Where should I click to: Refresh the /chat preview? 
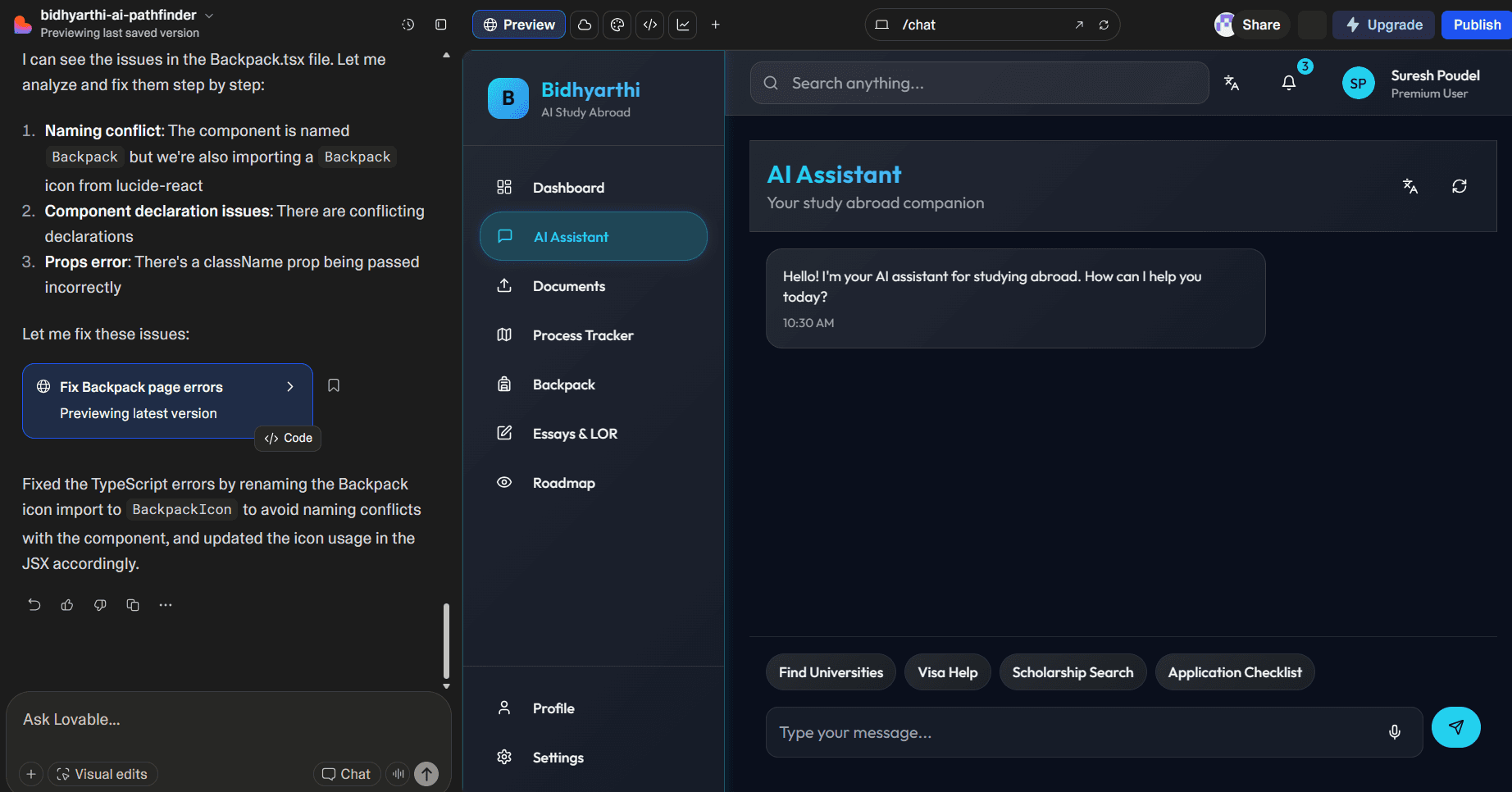[x=1104, y=25]
